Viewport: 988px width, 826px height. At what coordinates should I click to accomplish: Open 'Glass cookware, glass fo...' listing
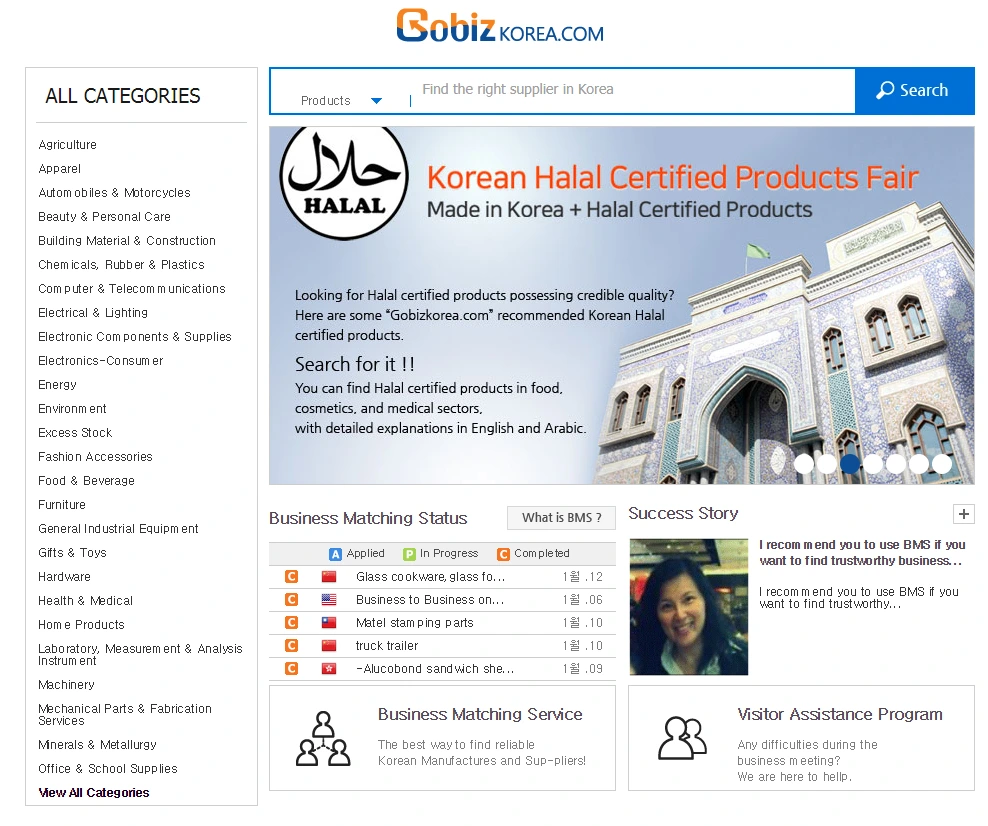tap(430, 576)
